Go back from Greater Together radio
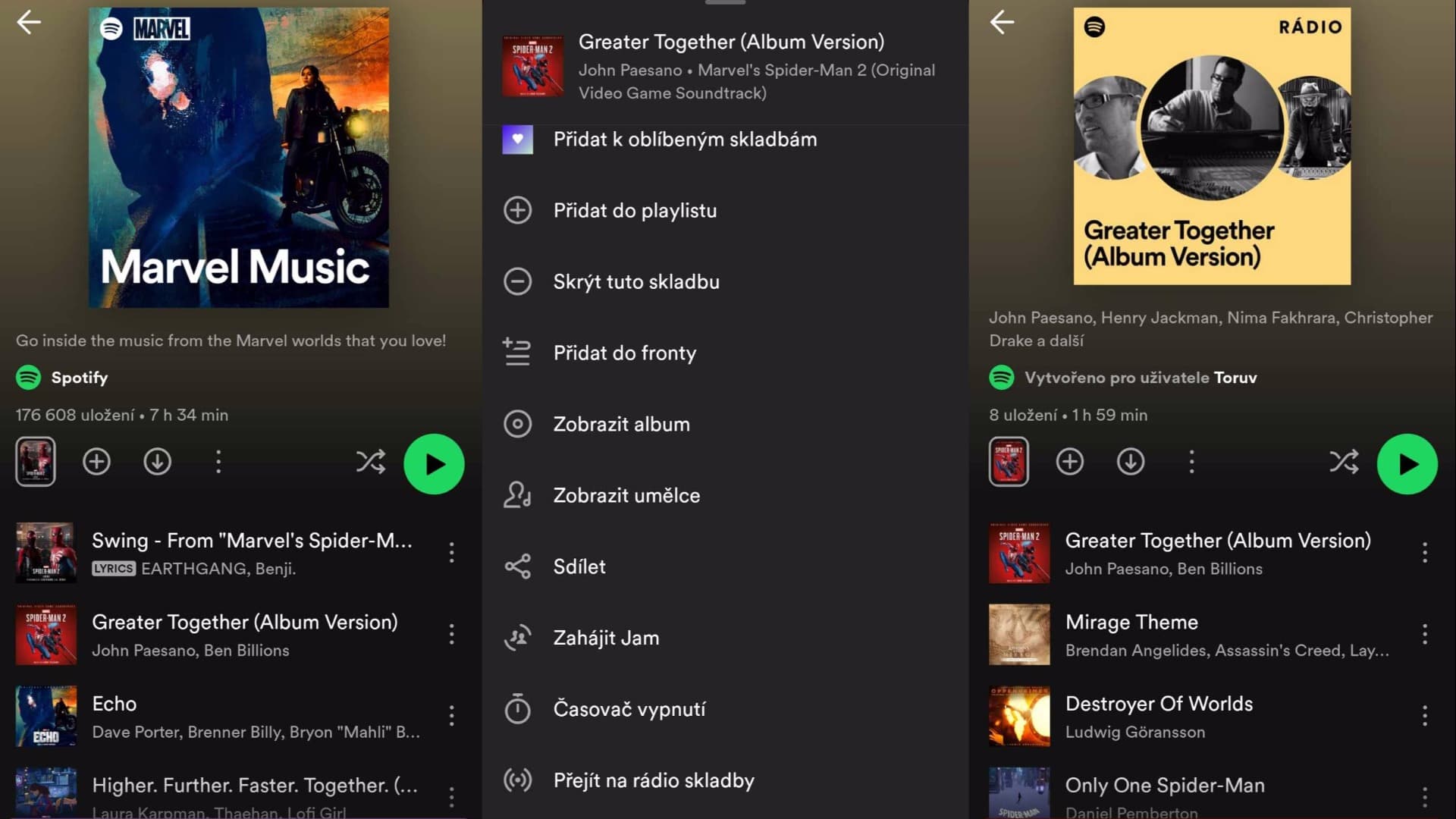This screenshot has height=819, width=1456. tap(1002, 22)
